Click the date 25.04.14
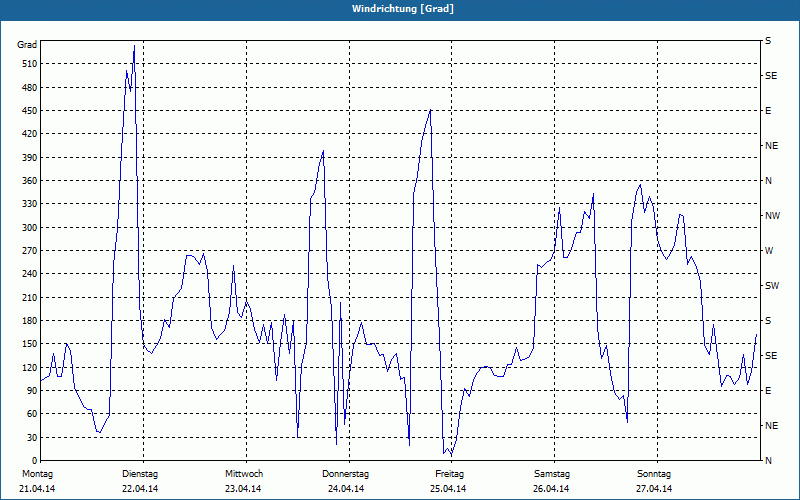 448,489
